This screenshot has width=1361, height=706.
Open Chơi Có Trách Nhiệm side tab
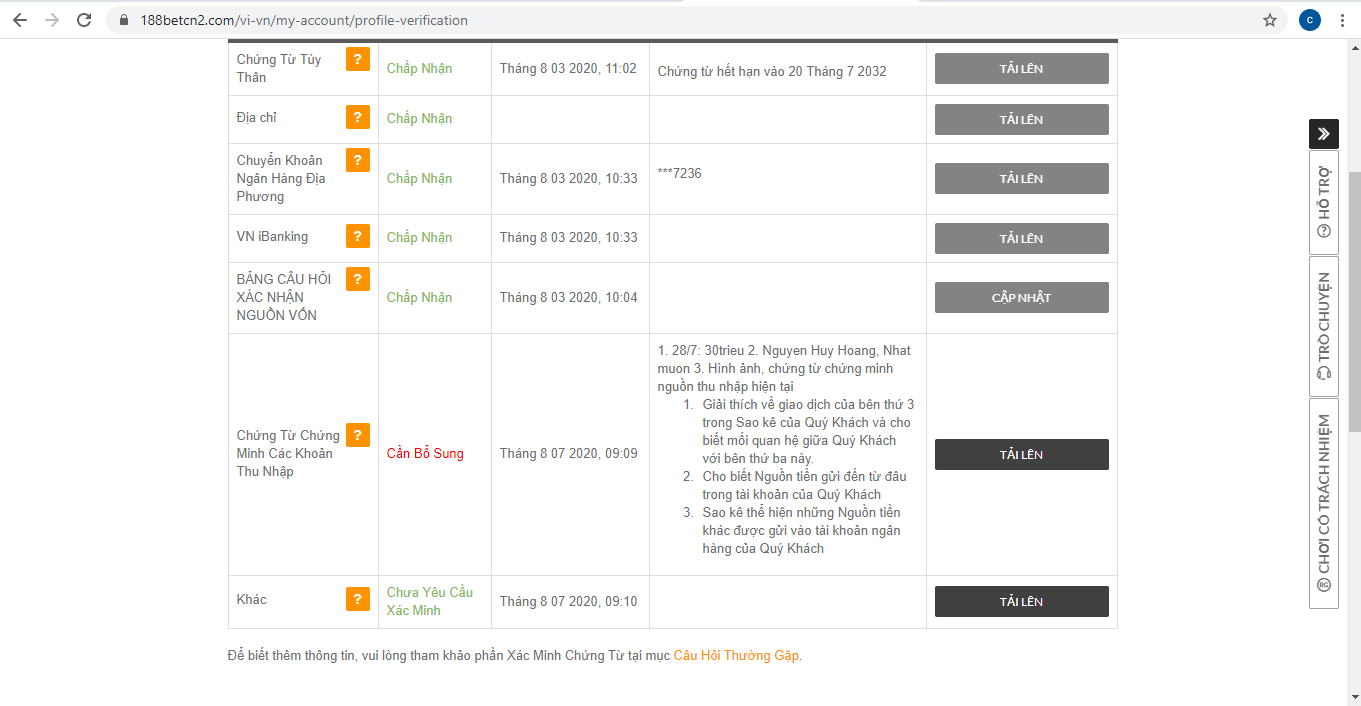[x=1323, y=502]
